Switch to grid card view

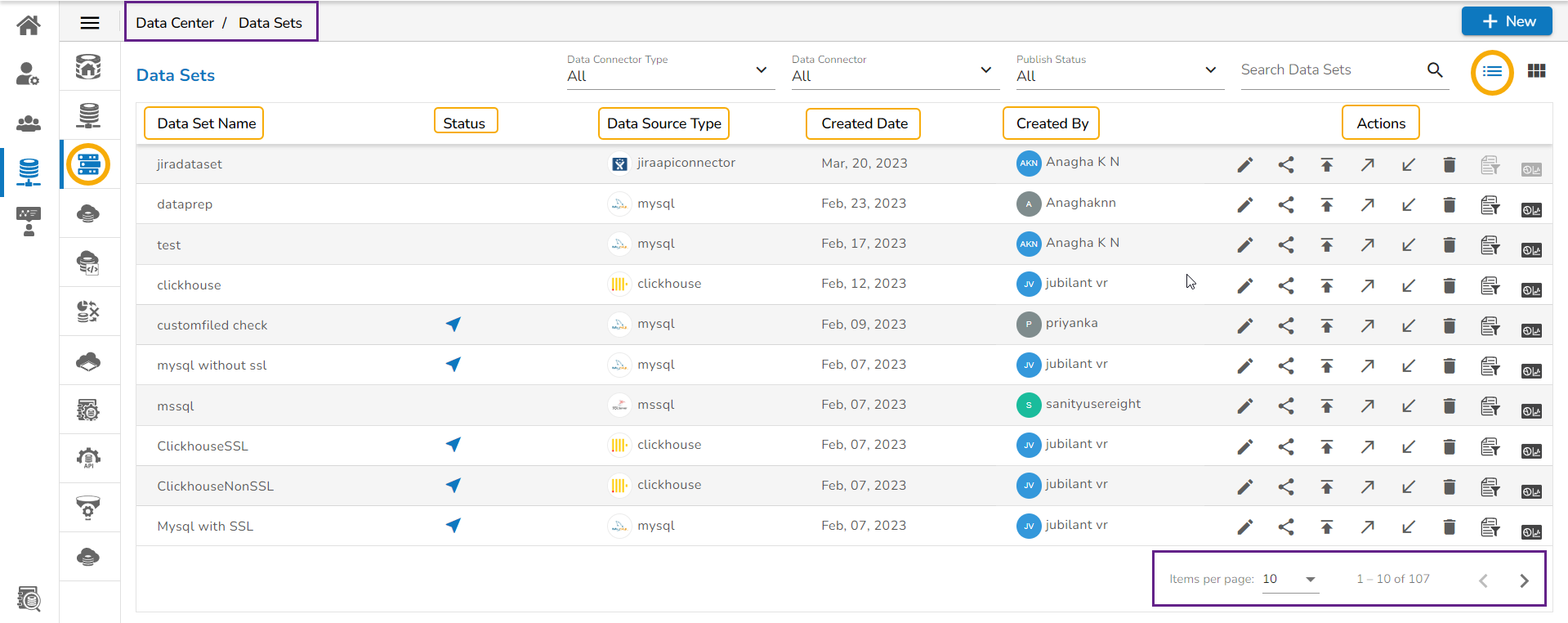click(x=1536, y=71)
